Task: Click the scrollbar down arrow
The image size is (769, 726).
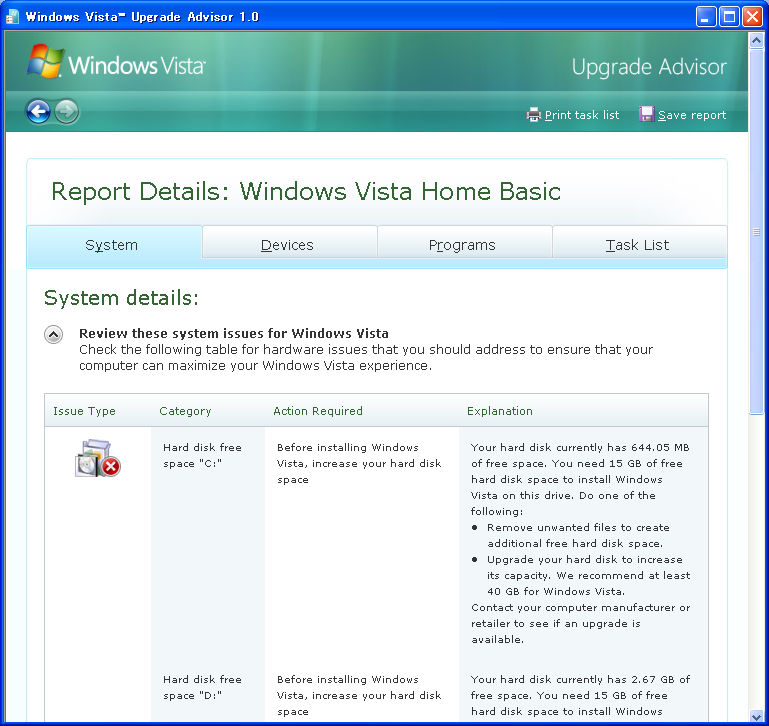Action: 756,716
